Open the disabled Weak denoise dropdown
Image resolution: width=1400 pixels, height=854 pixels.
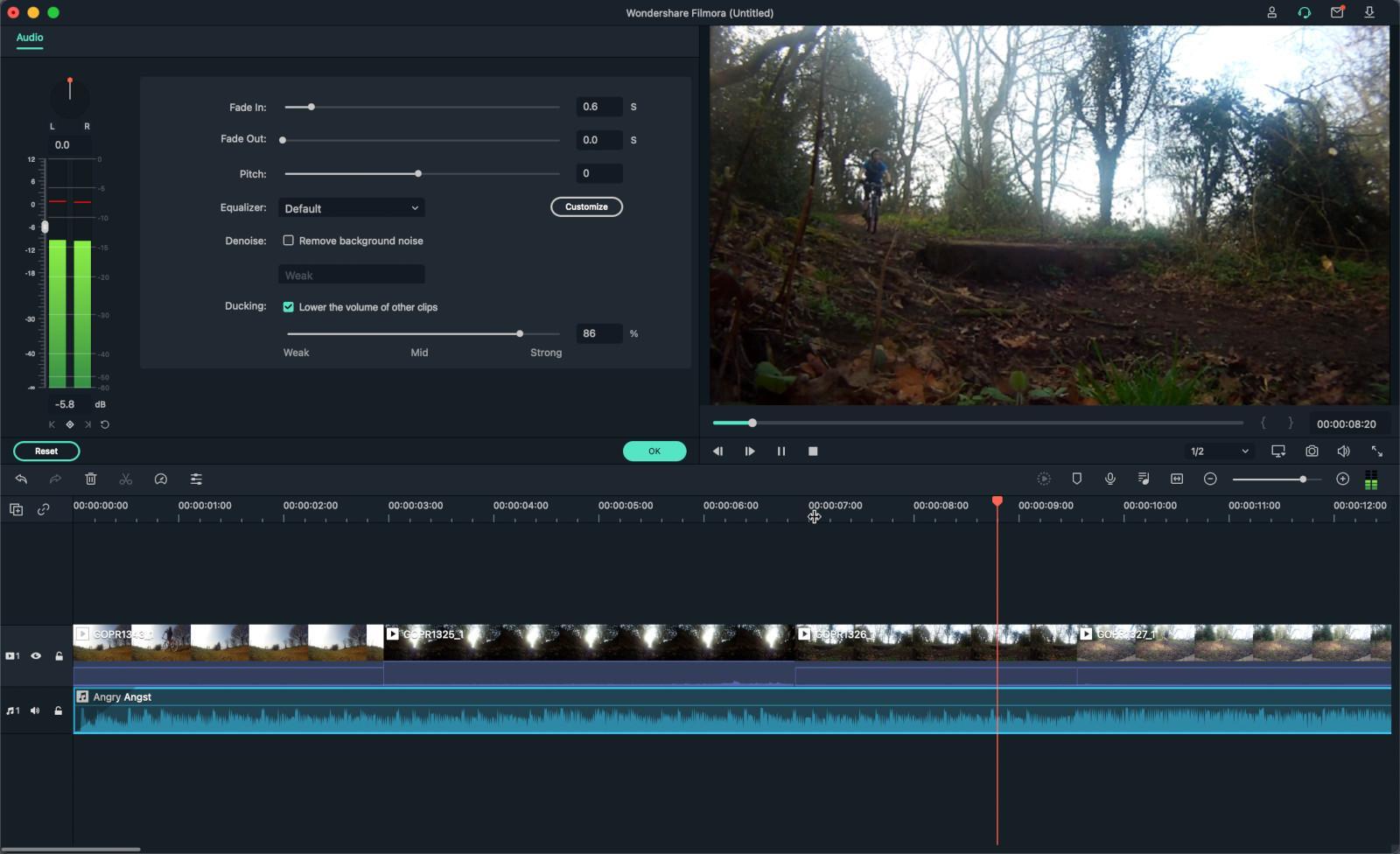pos(352,275)
